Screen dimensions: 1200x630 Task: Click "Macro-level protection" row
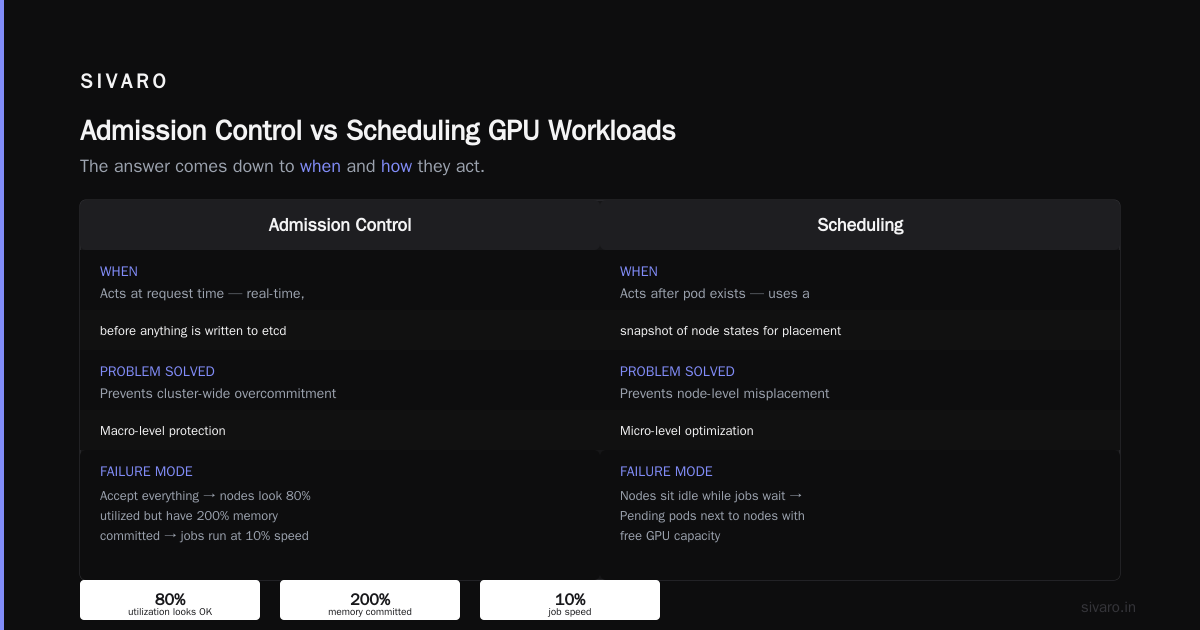340,430
